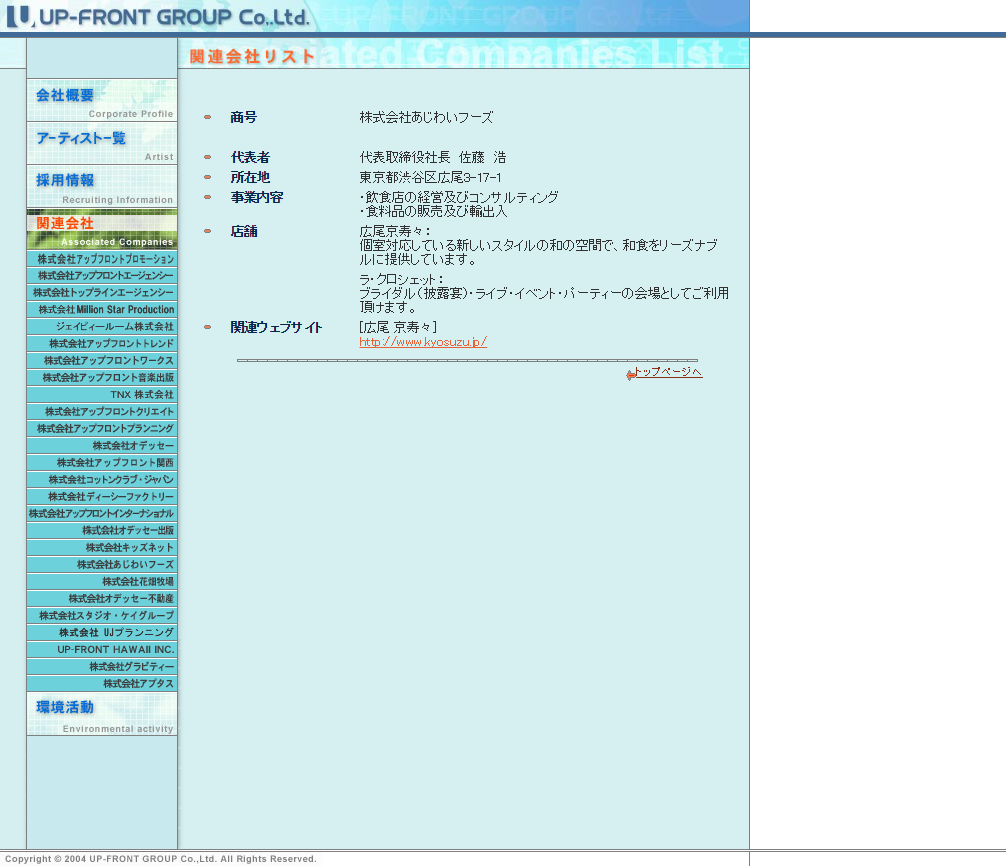Open 採用情報 Recruiting Information section

tap(102, 186)
